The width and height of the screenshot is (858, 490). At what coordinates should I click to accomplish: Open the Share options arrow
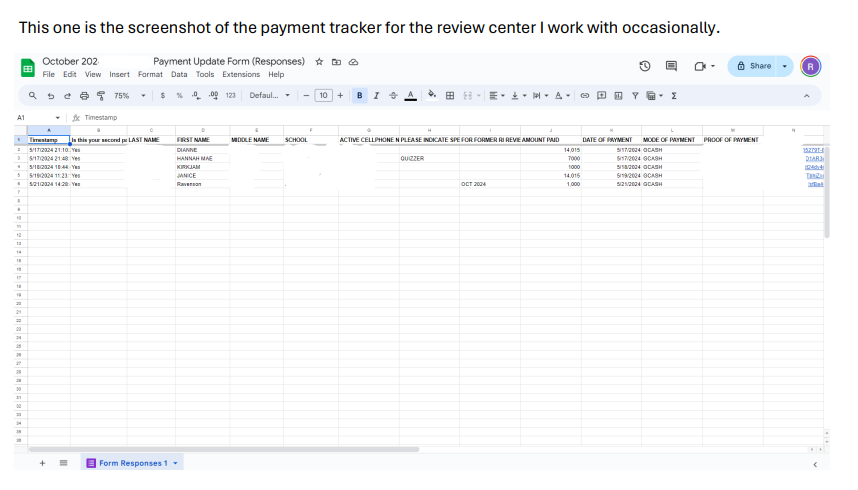point(785,66)
